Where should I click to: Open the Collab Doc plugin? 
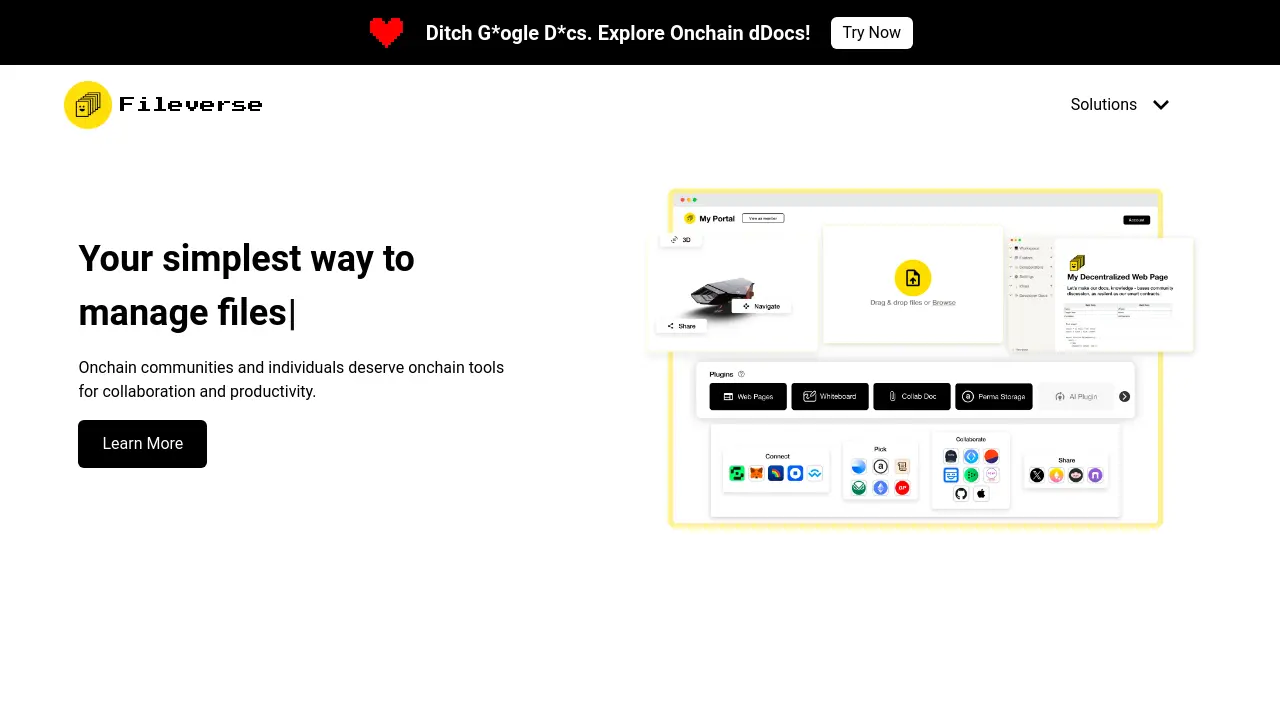tap(912, 397)
